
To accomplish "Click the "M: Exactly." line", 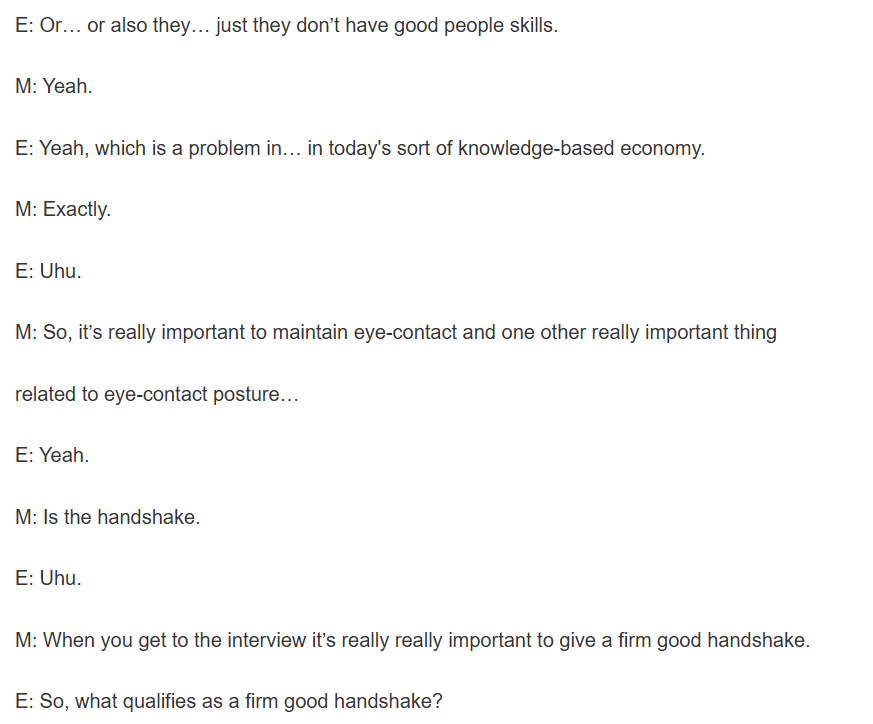I will point(63,210).
